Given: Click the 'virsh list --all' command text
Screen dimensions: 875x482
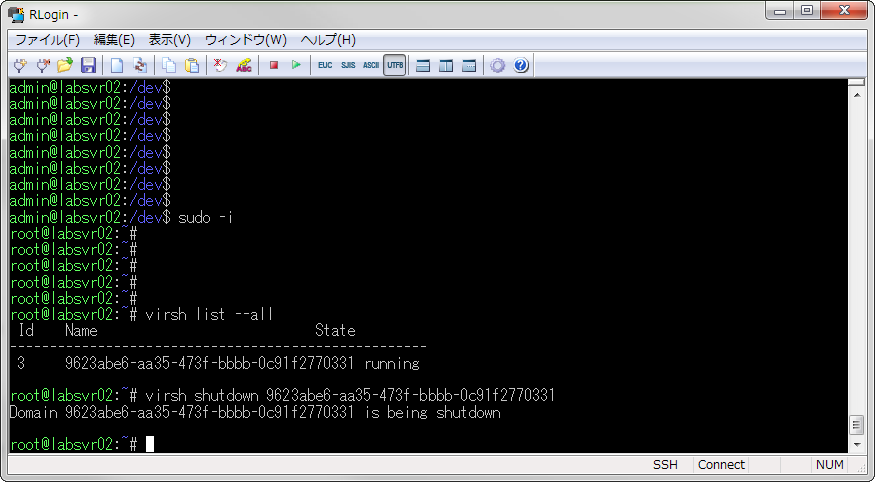Looking at the screenshot, I should [x=209, y=315].
